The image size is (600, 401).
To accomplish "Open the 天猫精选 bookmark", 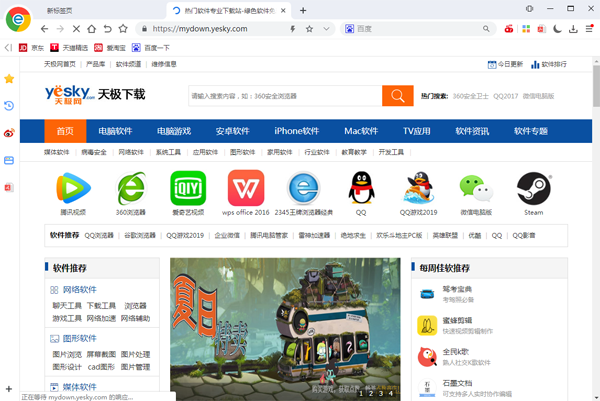I will 69,47.
